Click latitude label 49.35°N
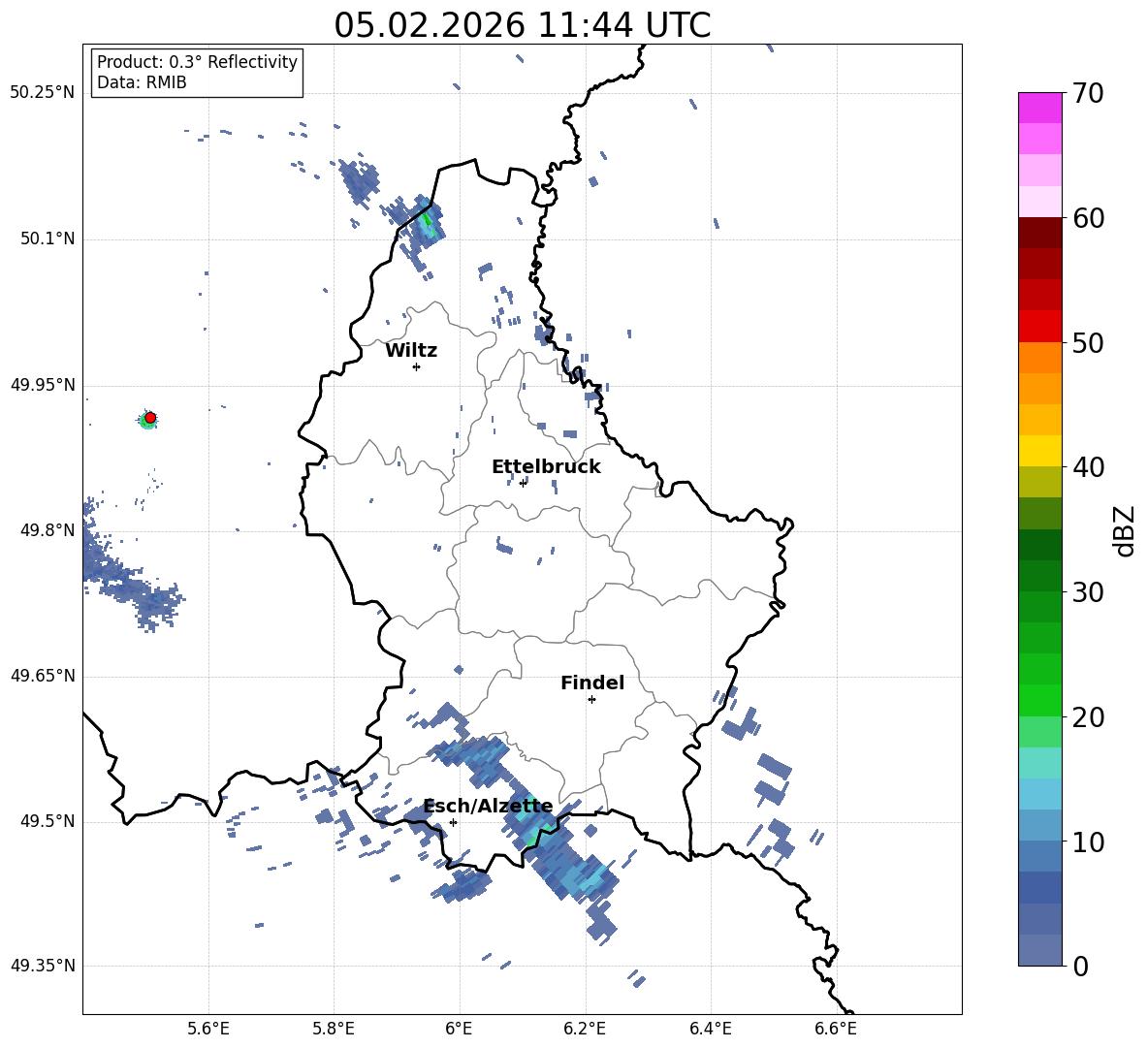 (x=43, y=966)
